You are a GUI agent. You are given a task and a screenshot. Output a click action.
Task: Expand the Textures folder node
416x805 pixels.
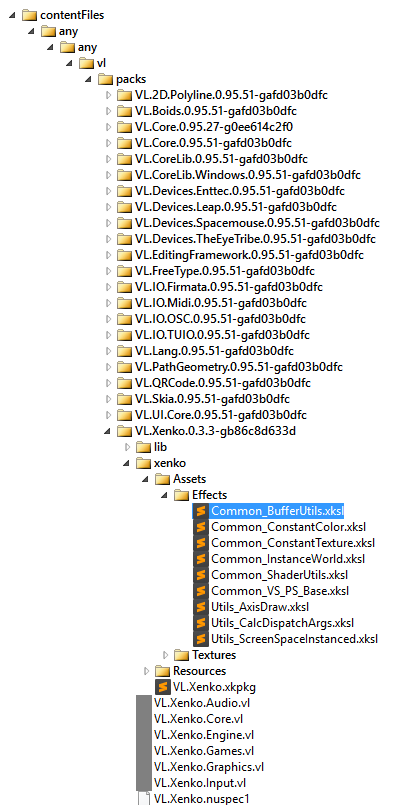coord(165,655)
